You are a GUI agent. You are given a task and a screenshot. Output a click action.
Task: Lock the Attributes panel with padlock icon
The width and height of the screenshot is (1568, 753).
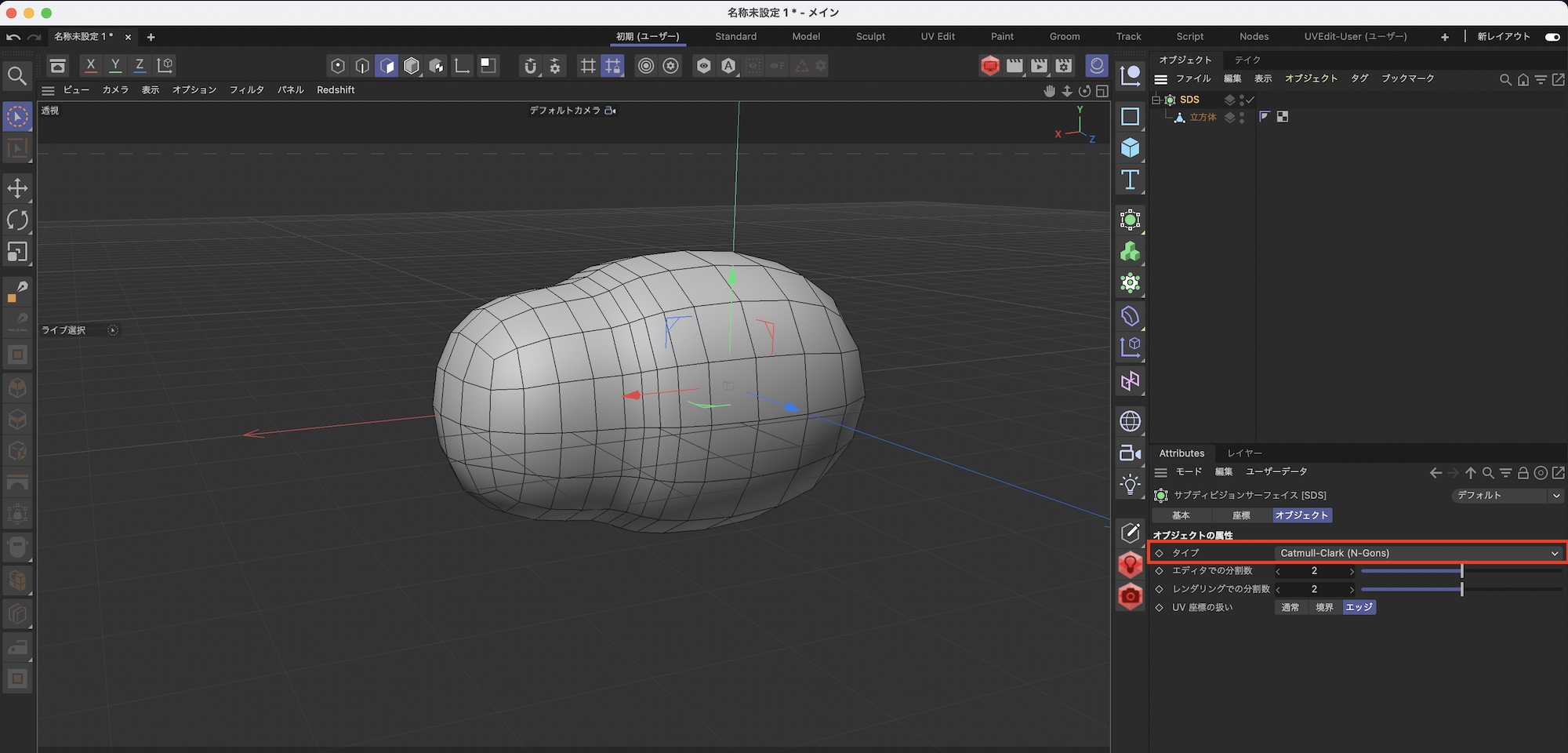1523,473
